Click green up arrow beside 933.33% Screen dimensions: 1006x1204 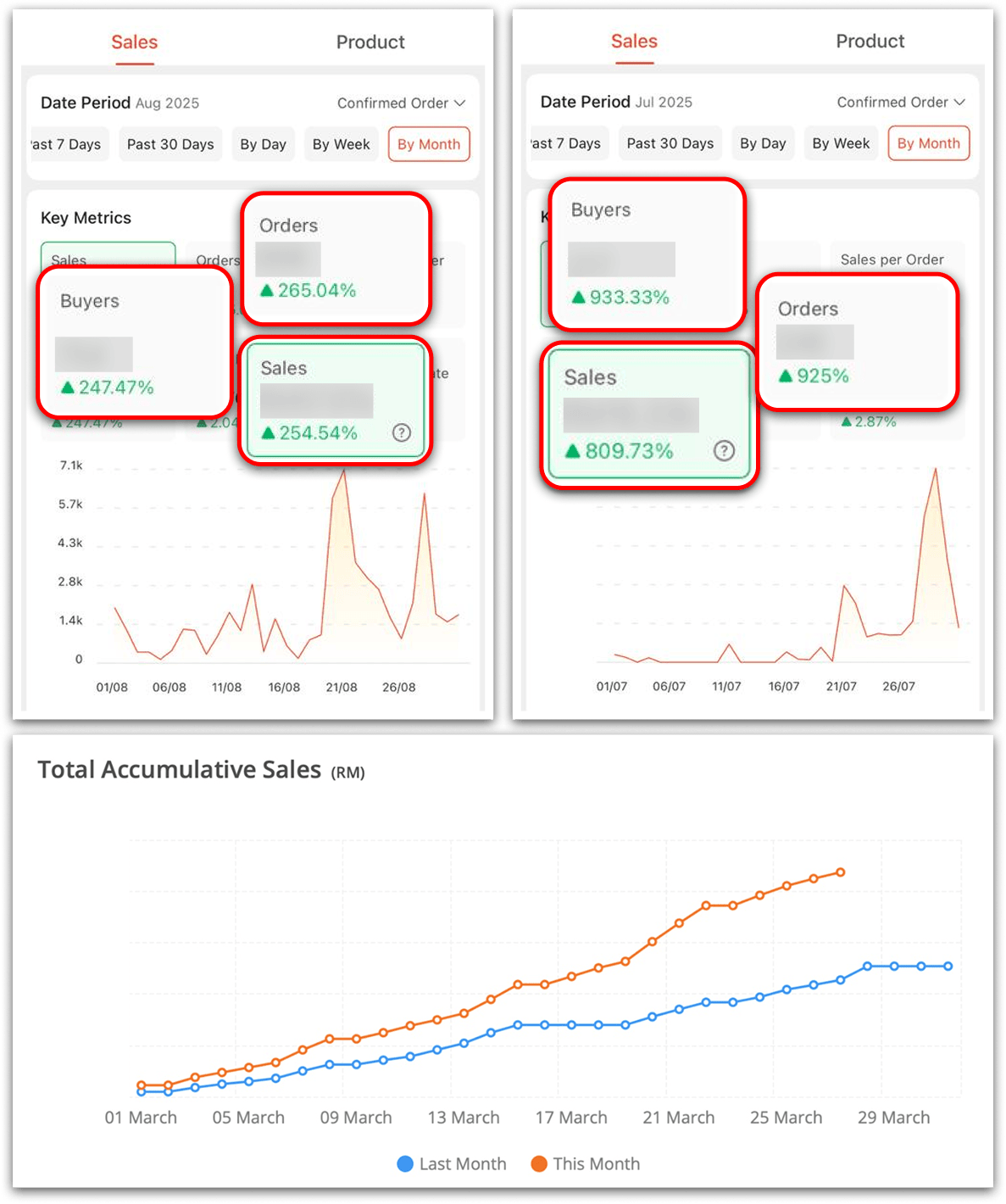(x=579, y=298)
